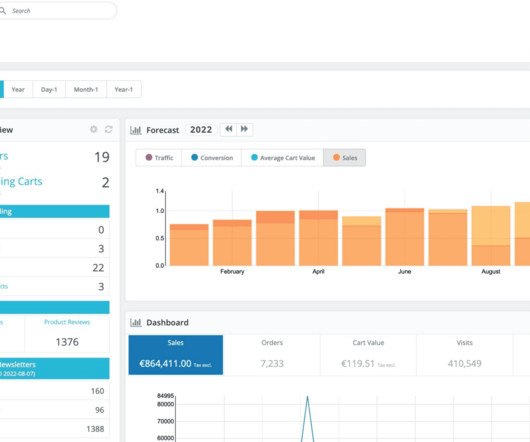Click the Sales orange legend dot
Viewport: 530px width, 442px height.
336,157
